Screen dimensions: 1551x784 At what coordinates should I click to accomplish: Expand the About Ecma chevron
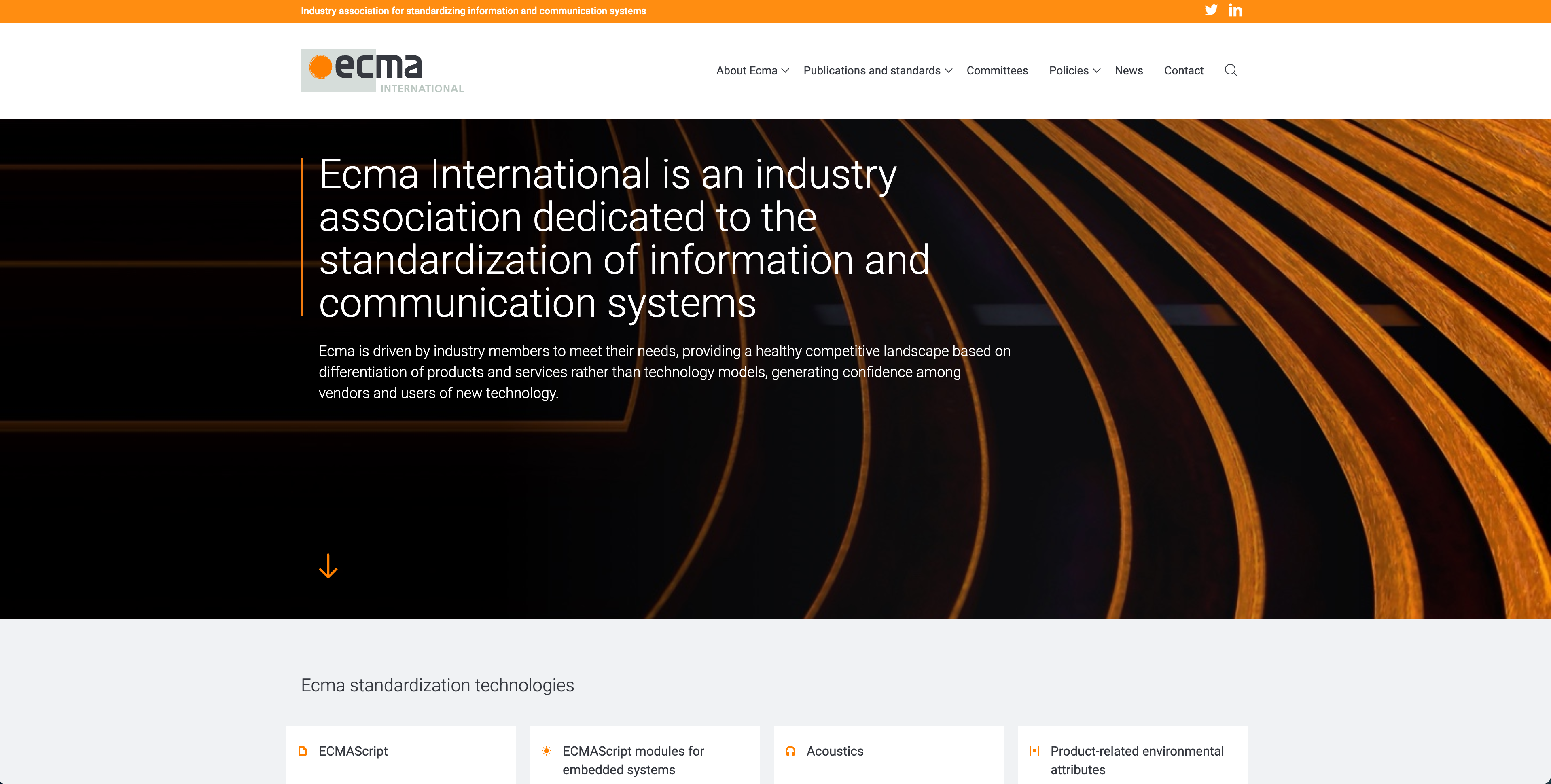[785, 71]
